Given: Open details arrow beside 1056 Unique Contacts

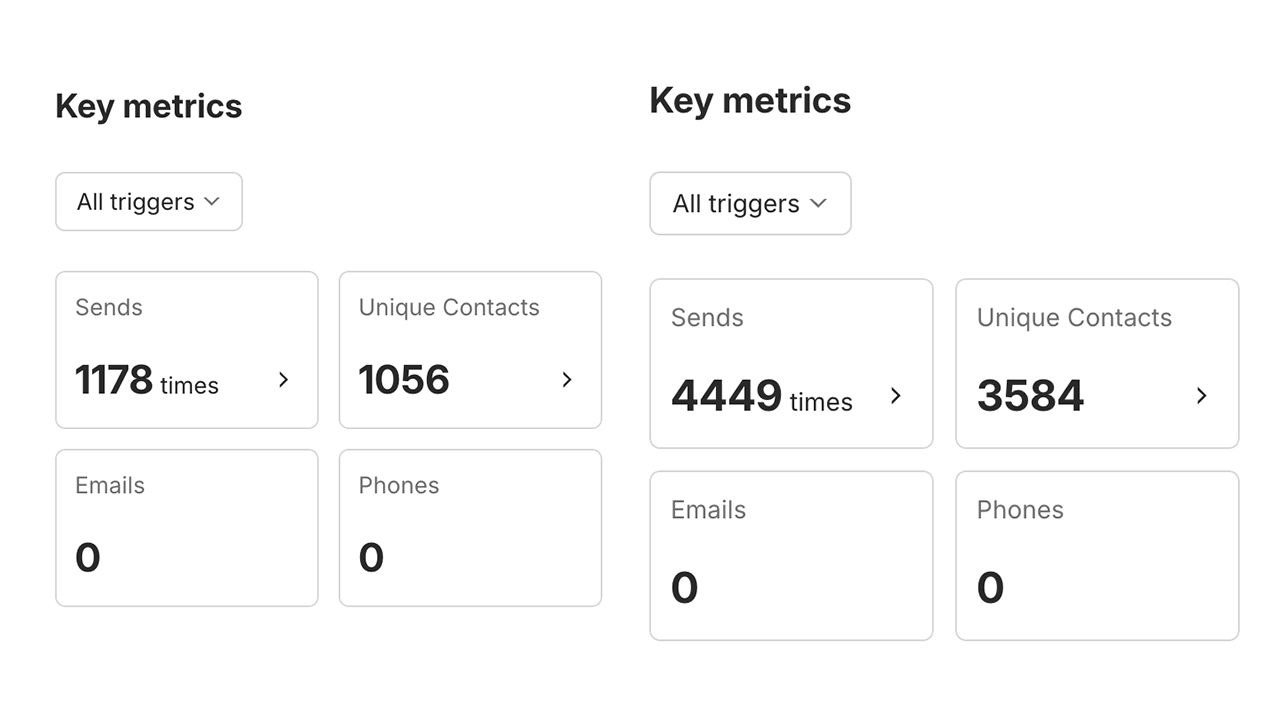Looking at the screenshot, I should 567,380.
